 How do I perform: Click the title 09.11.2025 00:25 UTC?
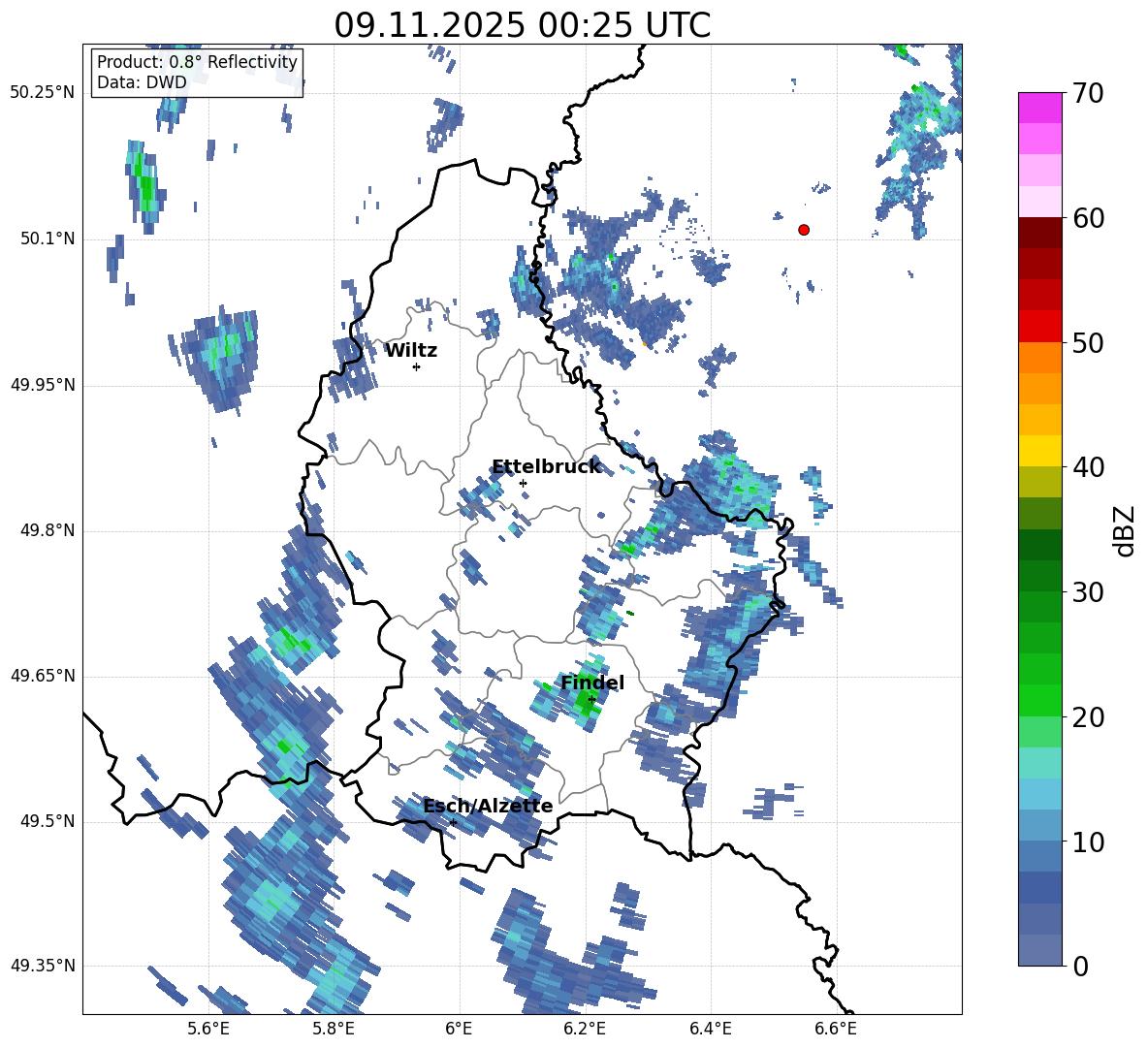522,25
